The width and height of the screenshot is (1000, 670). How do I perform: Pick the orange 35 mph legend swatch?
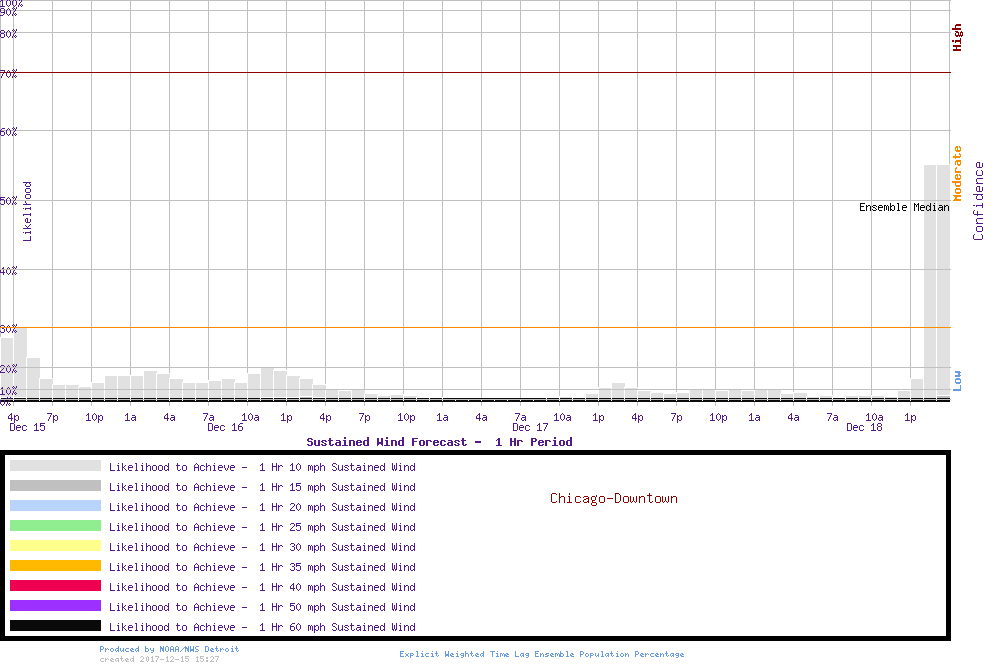click(x=55, y=566)
